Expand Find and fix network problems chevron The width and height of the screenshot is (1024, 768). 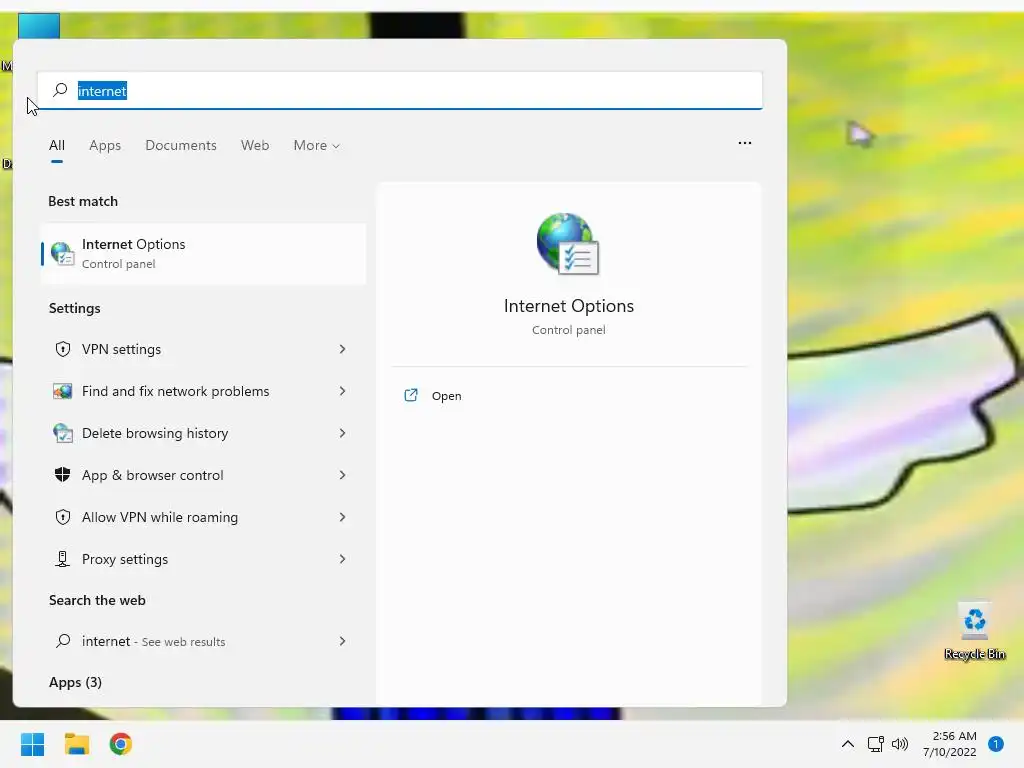(342, 391)
